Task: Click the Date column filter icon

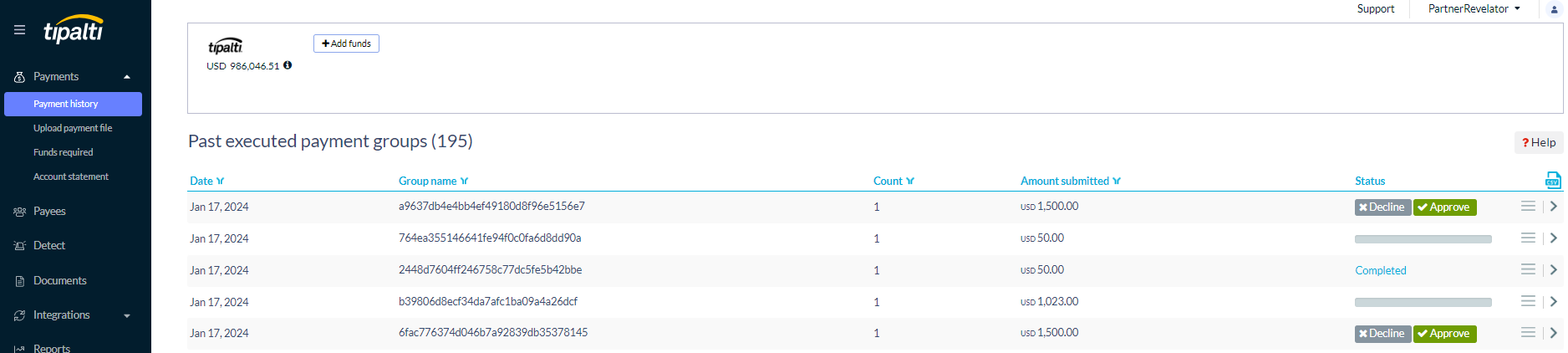Action: [x=221, y=182]
